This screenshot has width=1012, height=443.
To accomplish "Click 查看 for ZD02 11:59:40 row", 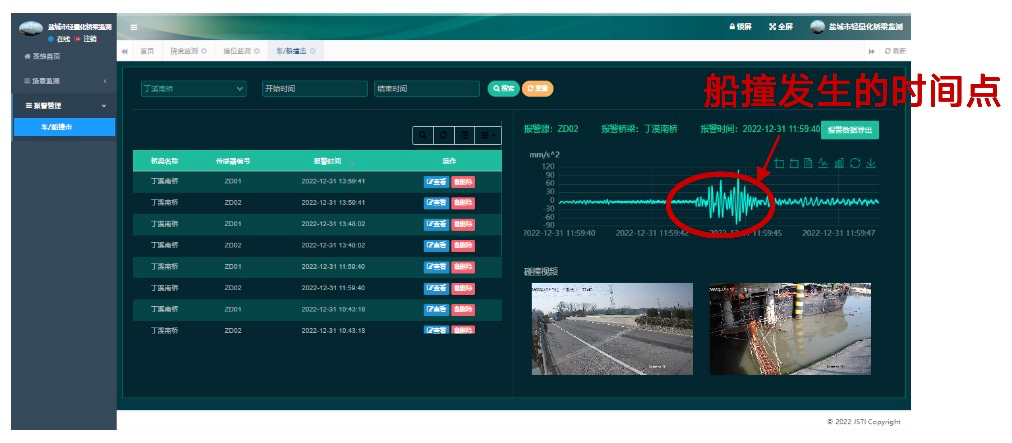I will (x=436, y=288).
